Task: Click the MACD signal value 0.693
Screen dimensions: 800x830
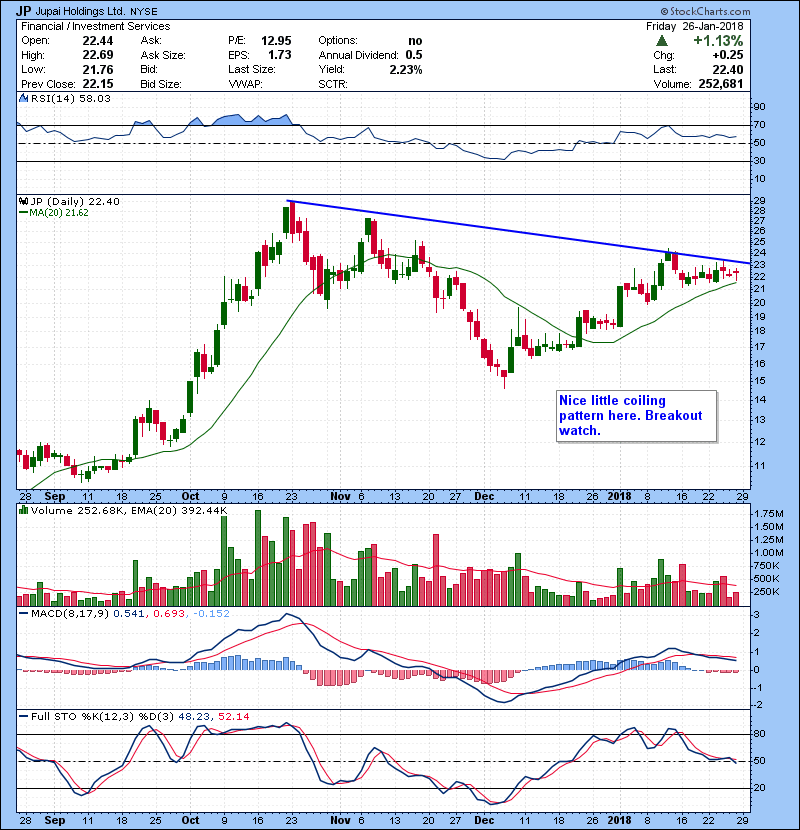Action: pos(169,614)
